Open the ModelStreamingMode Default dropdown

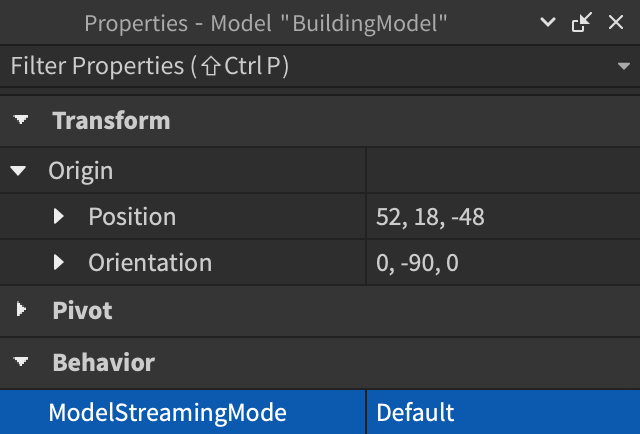500,412
